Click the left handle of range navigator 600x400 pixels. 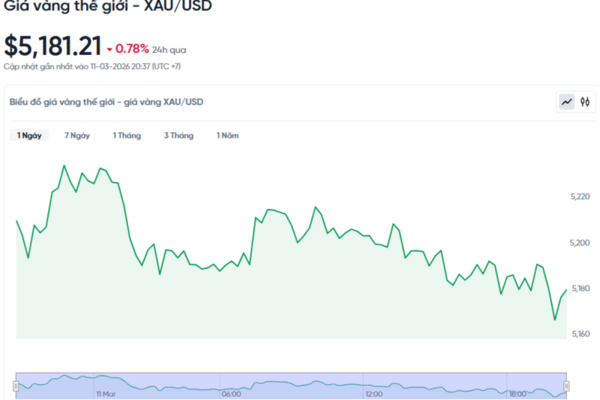[x=16, y=385]
